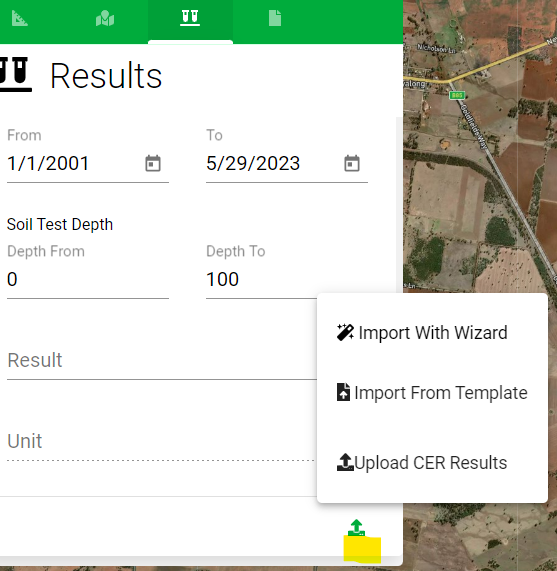
Task: Click the 'Soil Test Depth' label
Action: (x=60, y=224)
